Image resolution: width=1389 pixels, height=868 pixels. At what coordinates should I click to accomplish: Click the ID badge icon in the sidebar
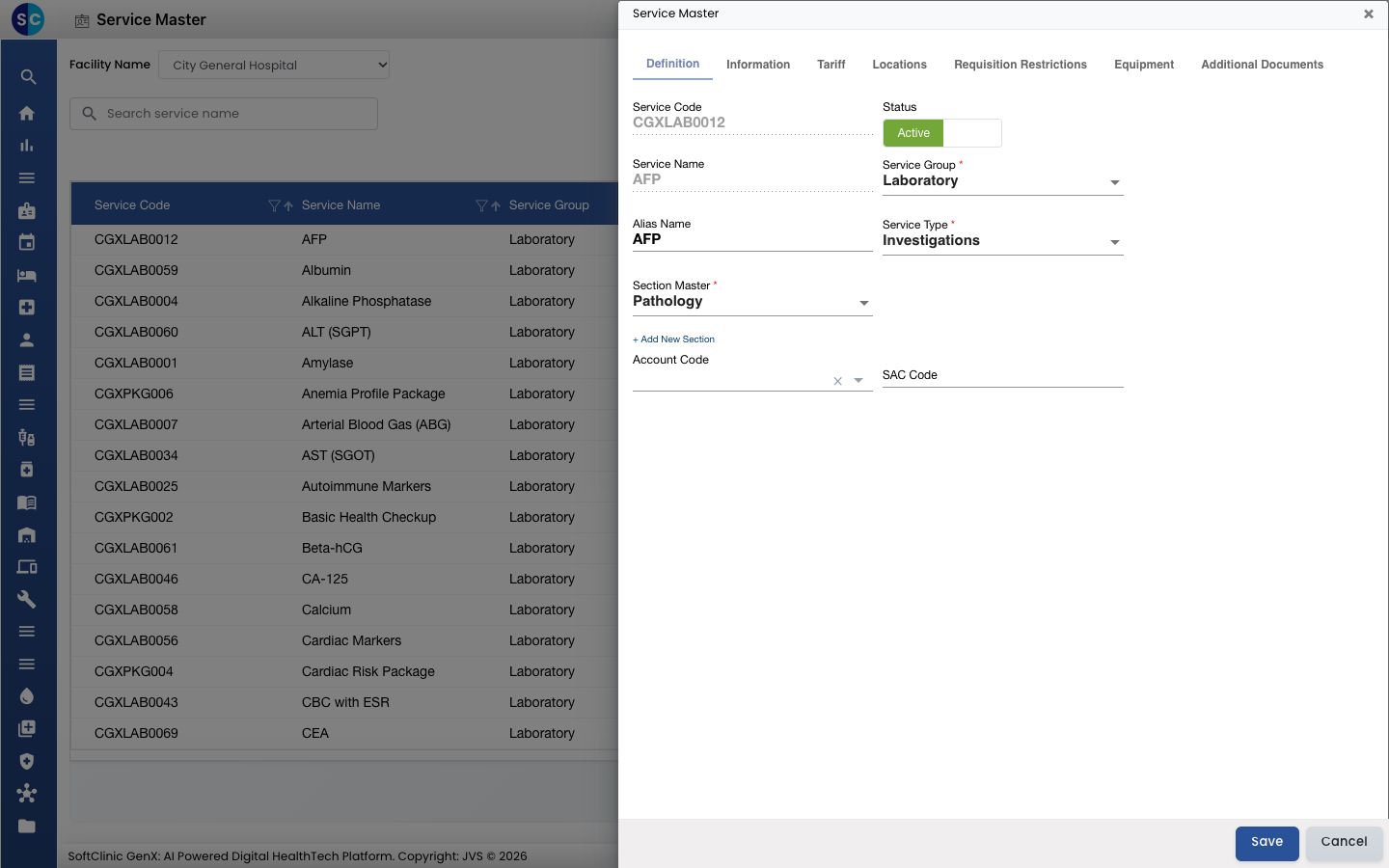[x=27, y=210]
